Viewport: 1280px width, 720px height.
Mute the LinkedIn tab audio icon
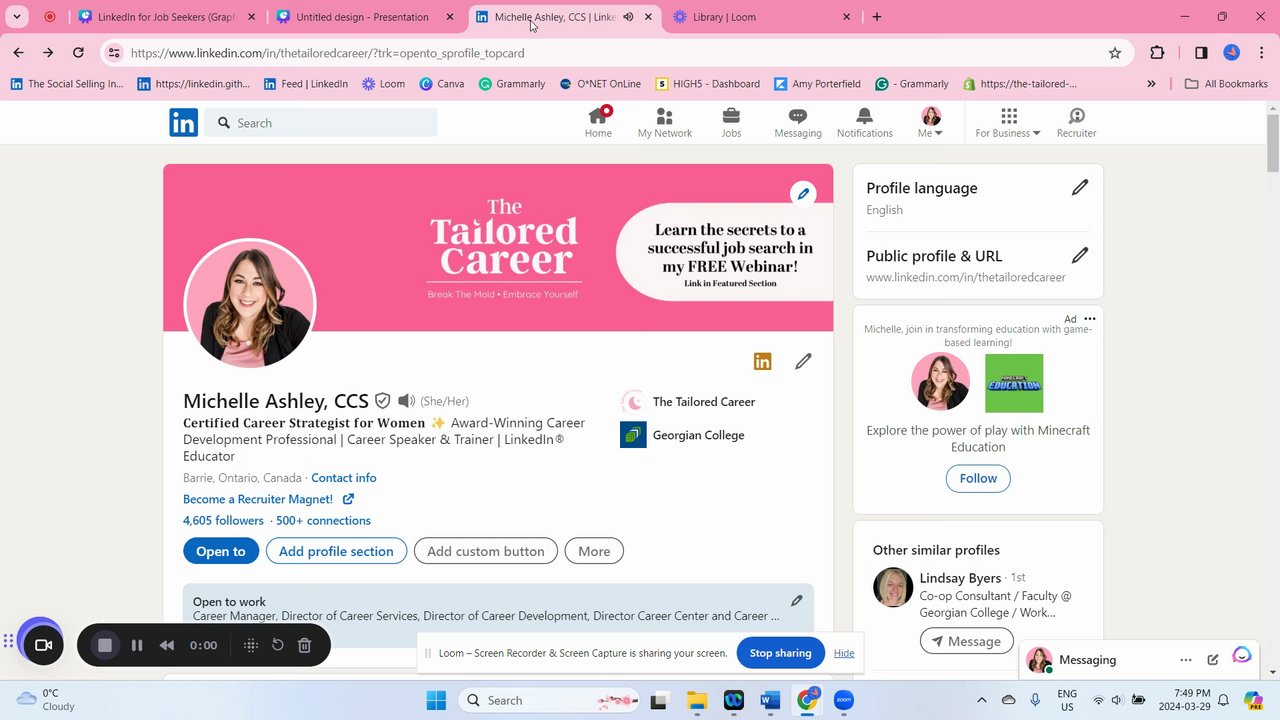click(628, 17)
